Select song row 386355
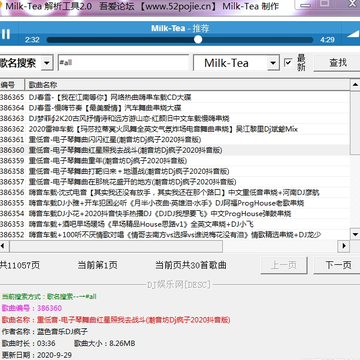The height and width of the screenshot is (360, 360). coord(175,203)
